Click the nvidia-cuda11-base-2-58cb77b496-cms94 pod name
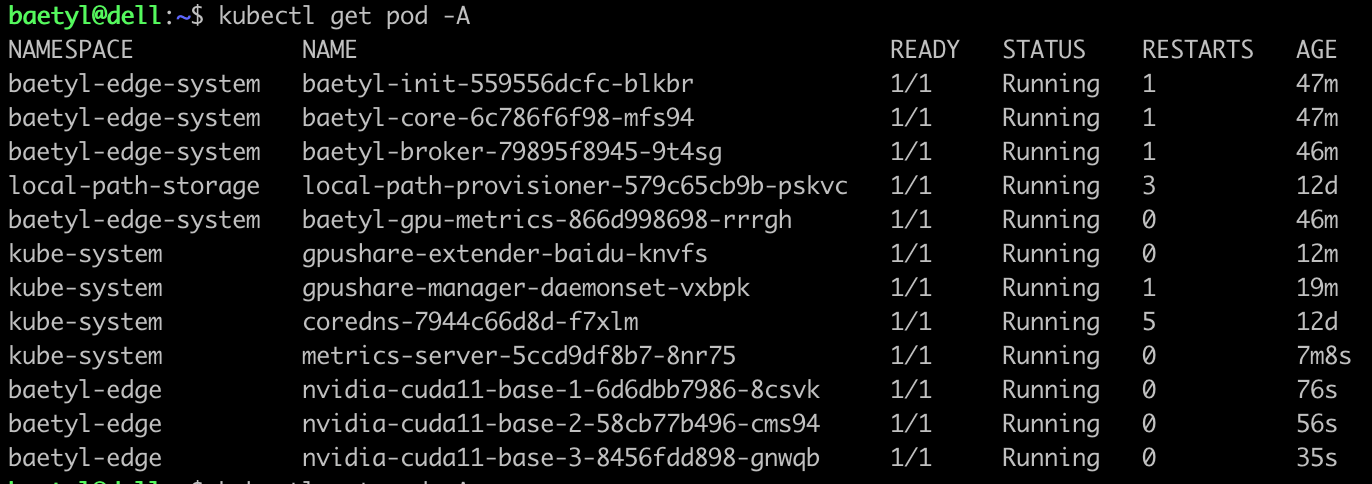The image size is (1372, 484). (561, 424)
